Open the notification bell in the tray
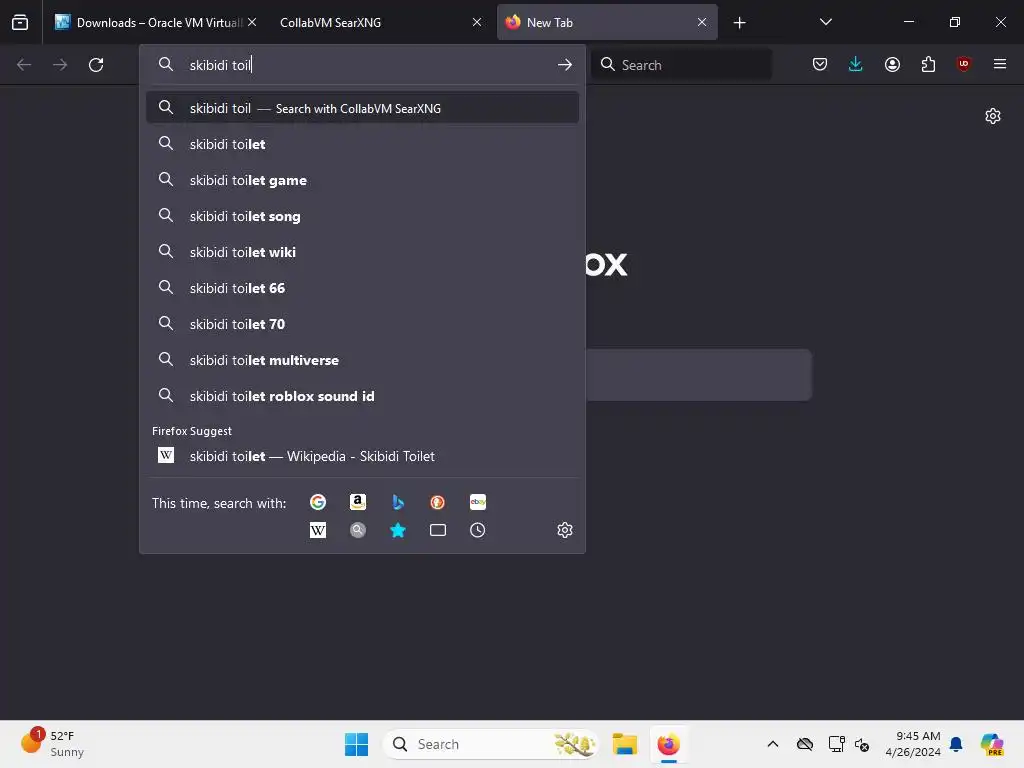This screenshot has width=1024, height=768. click(x=956, y=744)
